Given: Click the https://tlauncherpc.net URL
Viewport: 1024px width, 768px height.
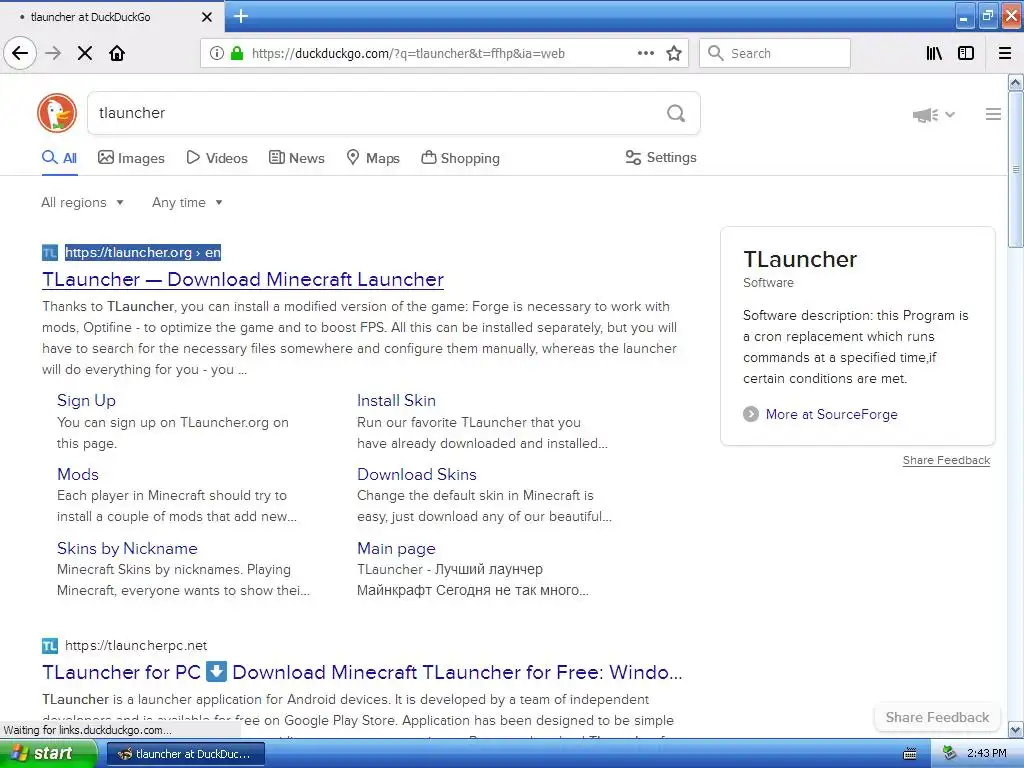Looking at the screenshot, I should [x=136, y=646].
